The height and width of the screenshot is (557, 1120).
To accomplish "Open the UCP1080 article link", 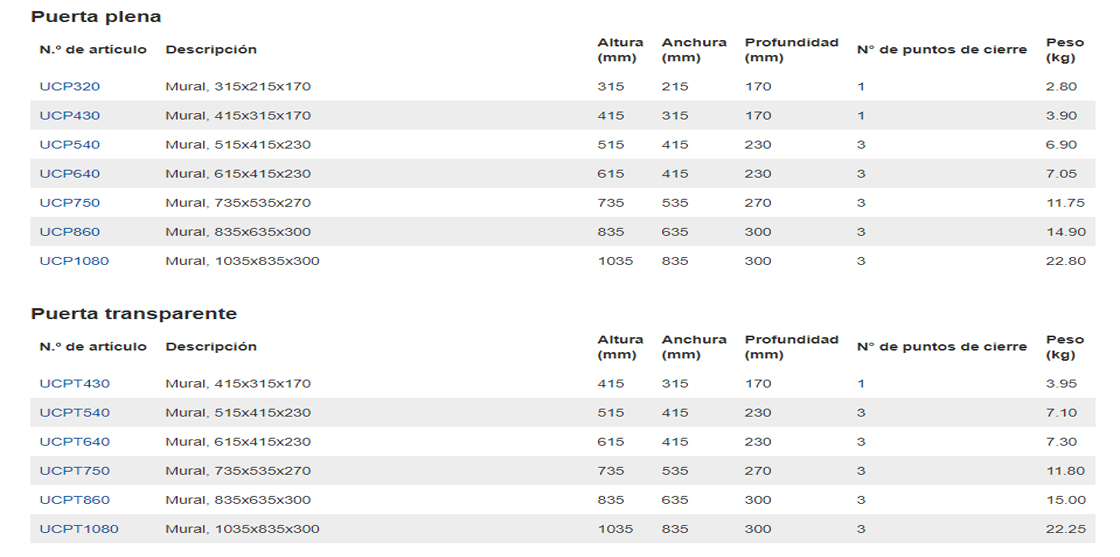I will [74, 261].
